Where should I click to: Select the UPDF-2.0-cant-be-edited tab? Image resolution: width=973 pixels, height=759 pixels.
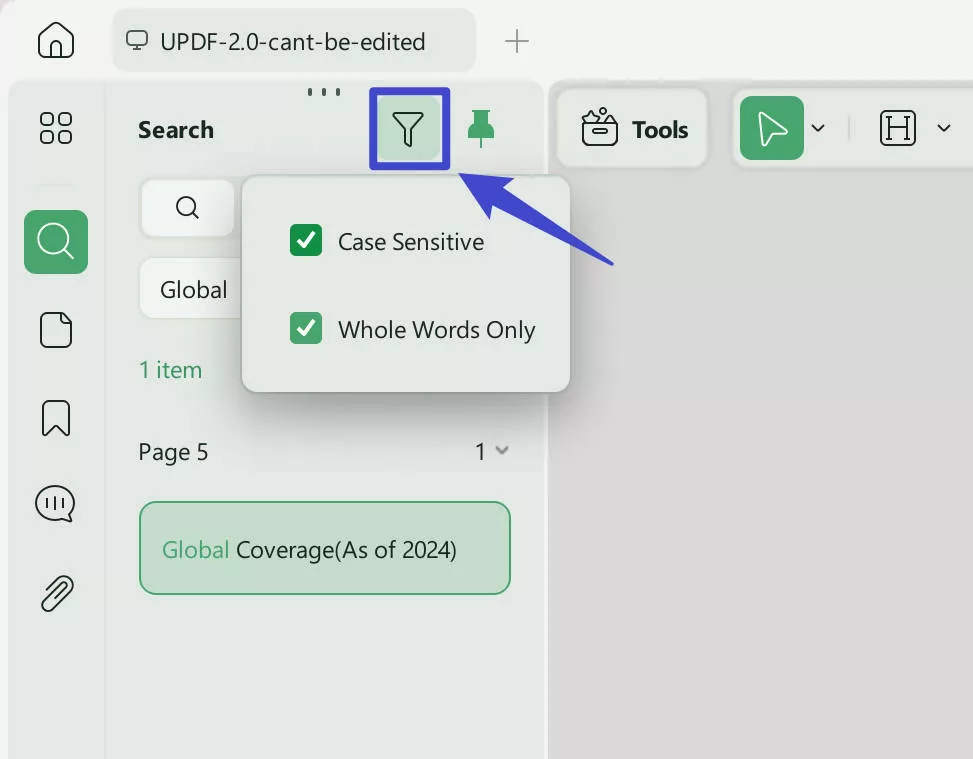[x=294, y=41]
